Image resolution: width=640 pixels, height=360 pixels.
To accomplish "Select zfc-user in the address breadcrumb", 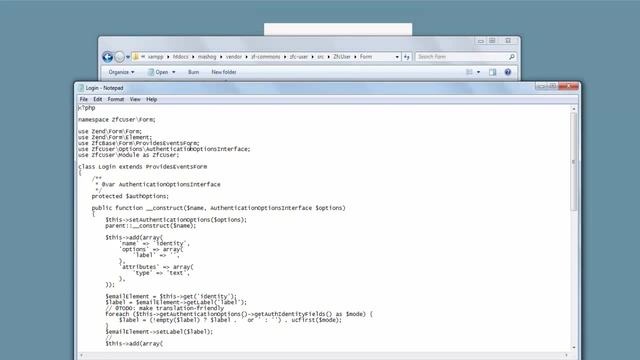I will (x=299, y=57).
